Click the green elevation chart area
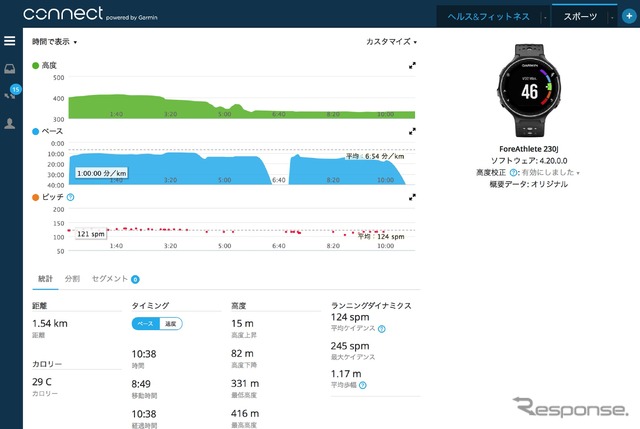This screenshot has height=429, width=640. click(x=242, y=106)
